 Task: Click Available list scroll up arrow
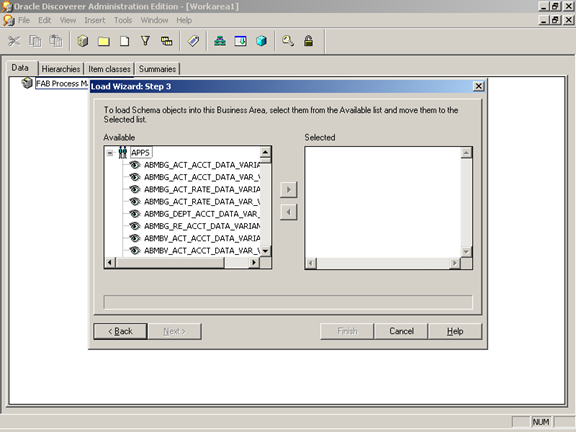265,152
